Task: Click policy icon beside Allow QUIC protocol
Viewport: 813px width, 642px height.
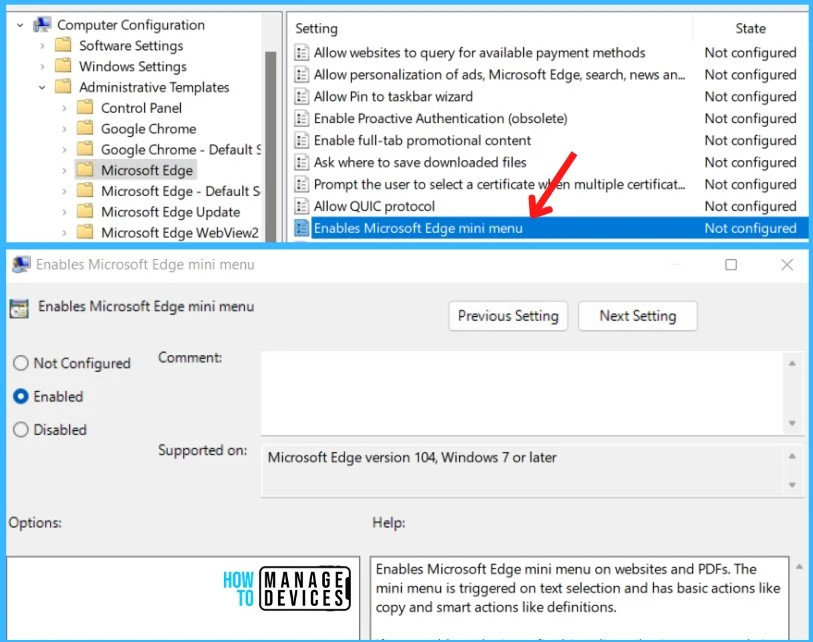Action: click(x=302, y=206)
